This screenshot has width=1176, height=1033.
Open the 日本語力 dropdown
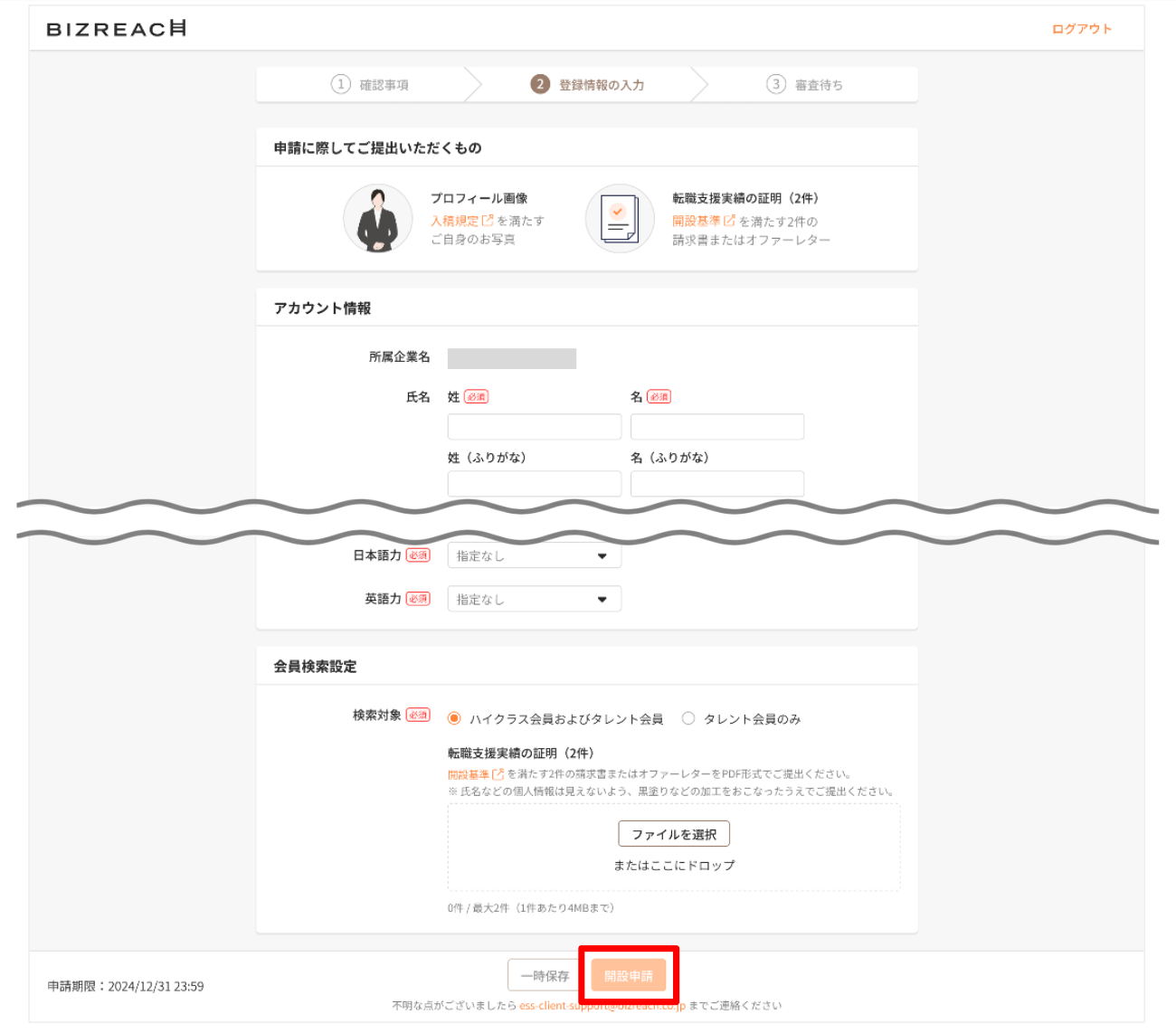tap(534, 555)
